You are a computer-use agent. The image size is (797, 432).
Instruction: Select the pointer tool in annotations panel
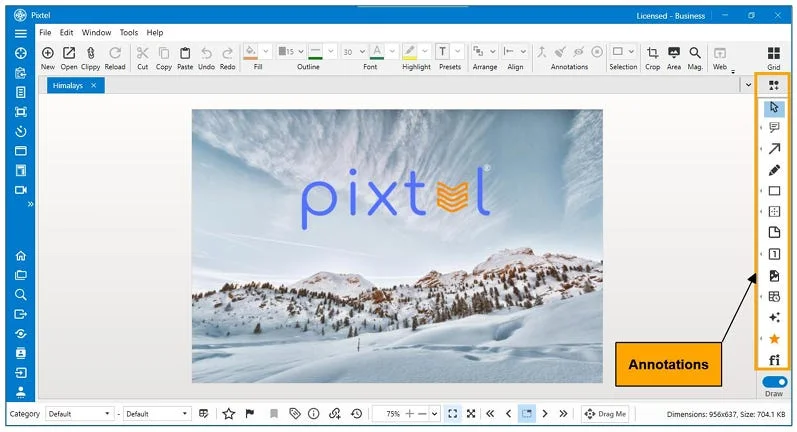[x=774, y=107]
